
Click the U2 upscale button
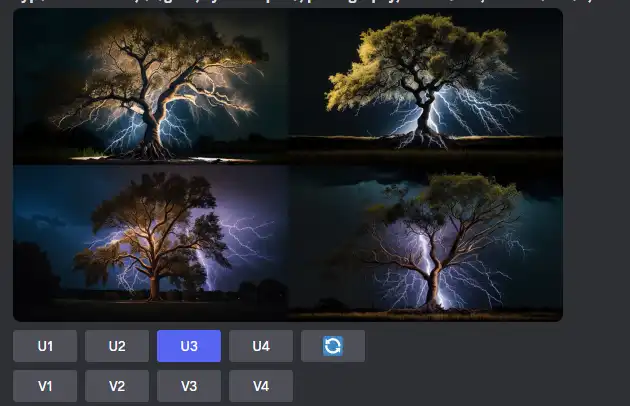pyautogui.click(x=117, y=346)
